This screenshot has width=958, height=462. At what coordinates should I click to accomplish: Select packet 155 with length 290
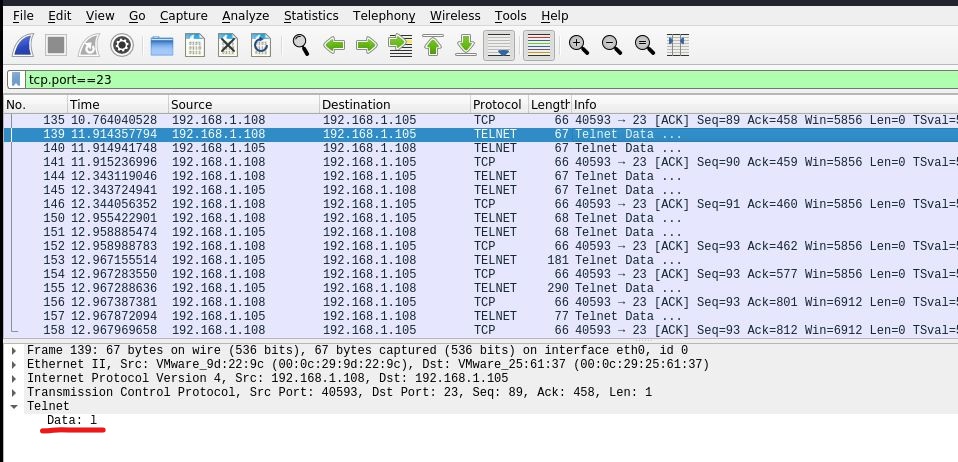tap(480, 288)
